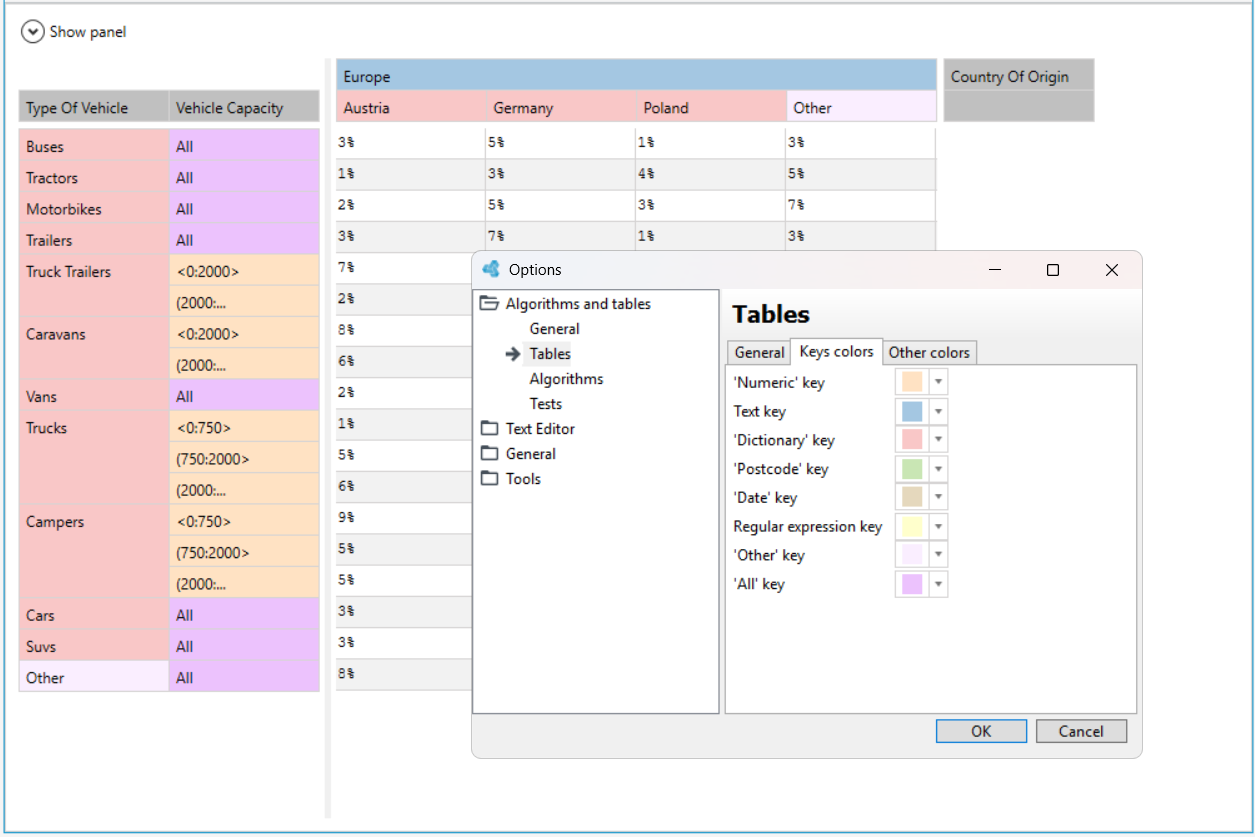
Task: Click the Poland column header
Action: (x=710, y=107)
